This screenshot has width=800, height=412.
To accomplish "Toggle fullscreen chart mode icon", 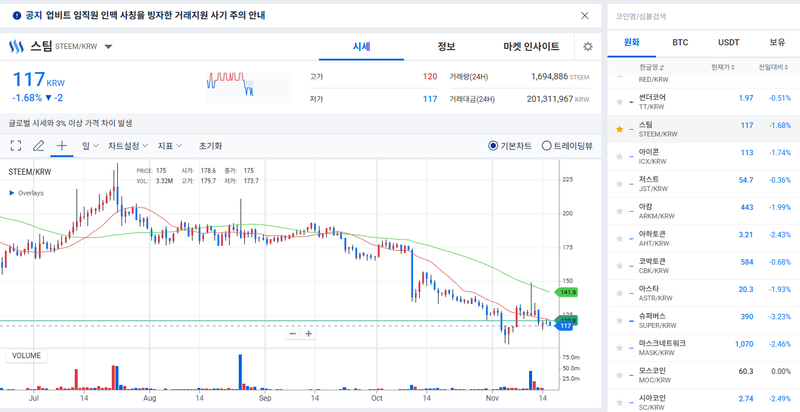I will point(16,146).
